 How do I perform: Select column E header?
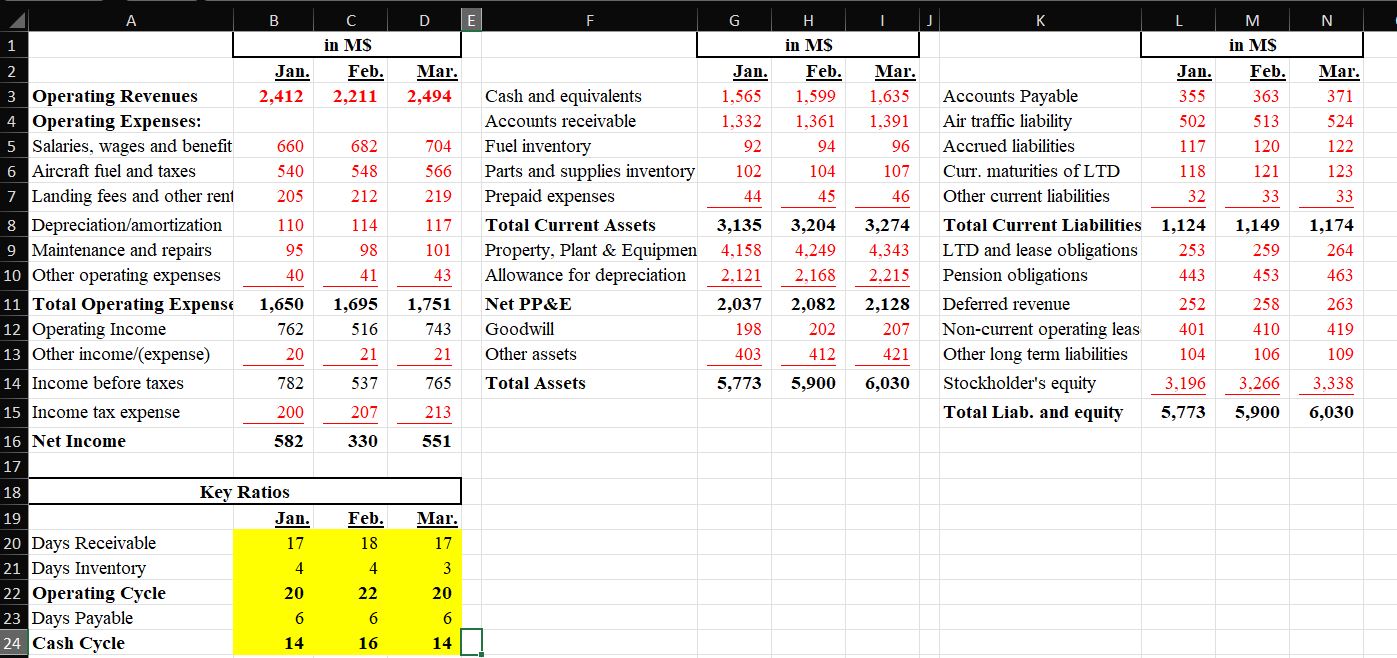point(469,18)
